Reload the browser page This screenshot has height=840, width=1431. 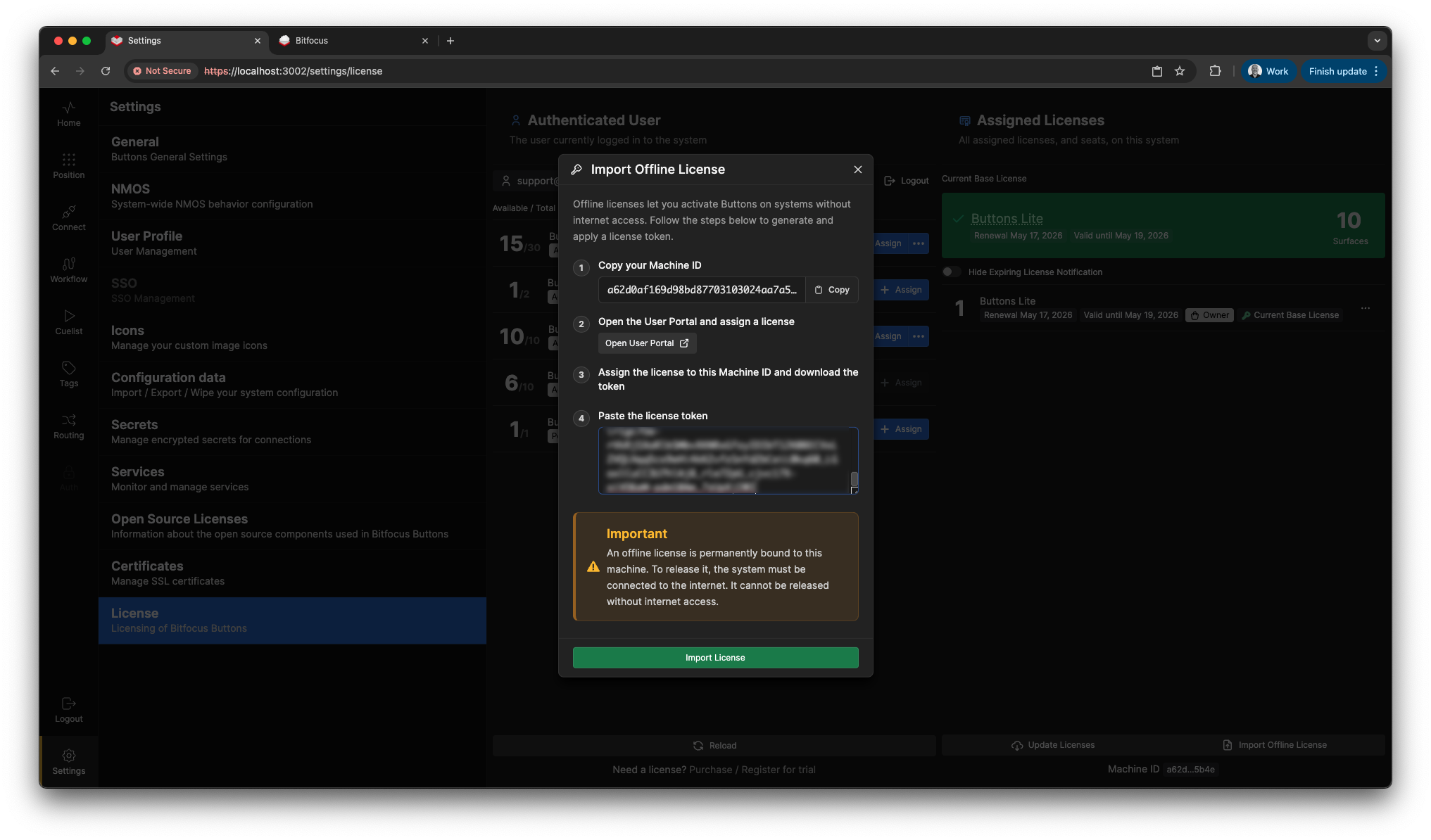pyautogui.click(x=106, y=71)
